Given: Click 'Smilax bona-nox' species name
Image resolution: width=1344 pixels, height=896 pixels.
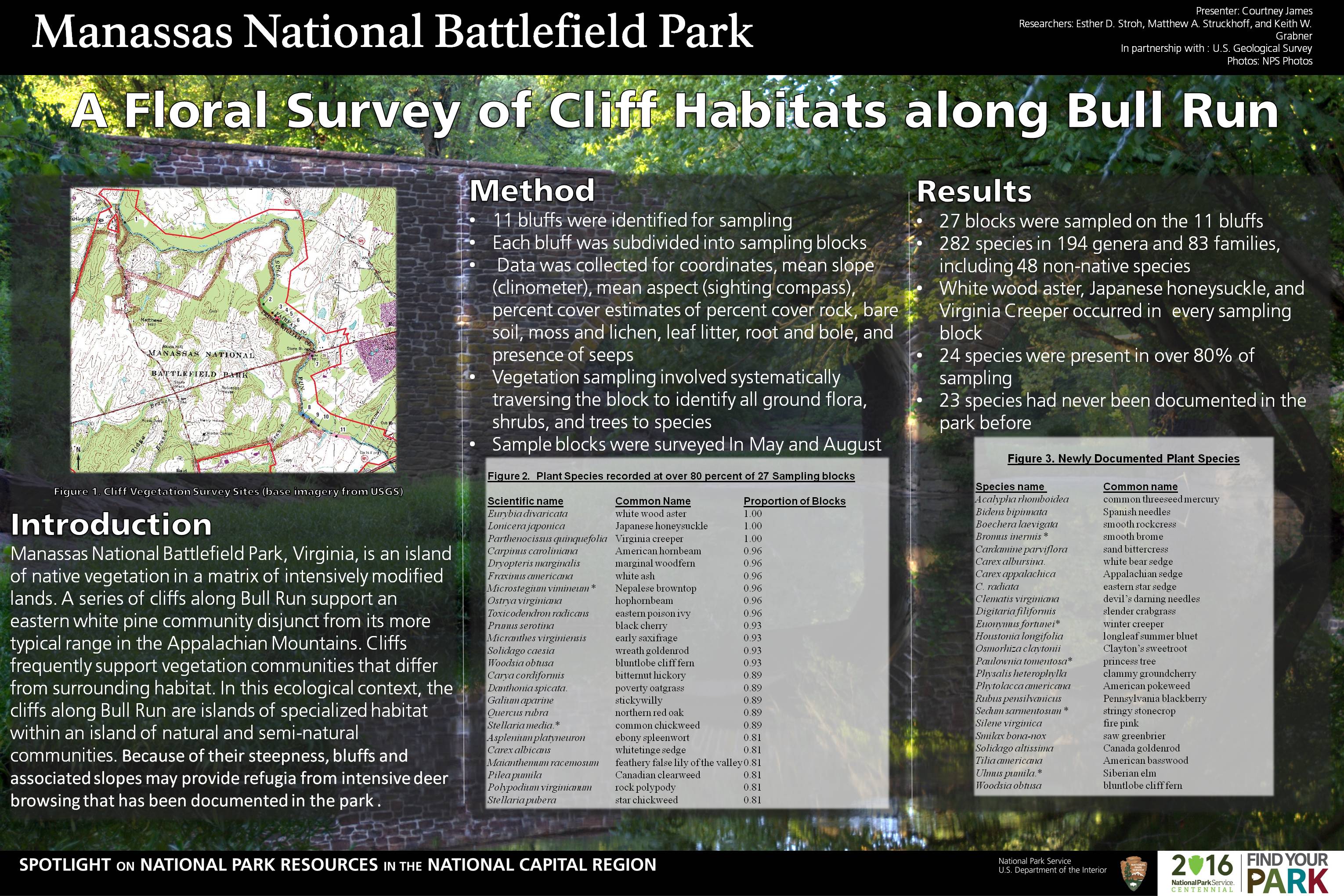Looking at the screenshot, I should coord(1011,736).
